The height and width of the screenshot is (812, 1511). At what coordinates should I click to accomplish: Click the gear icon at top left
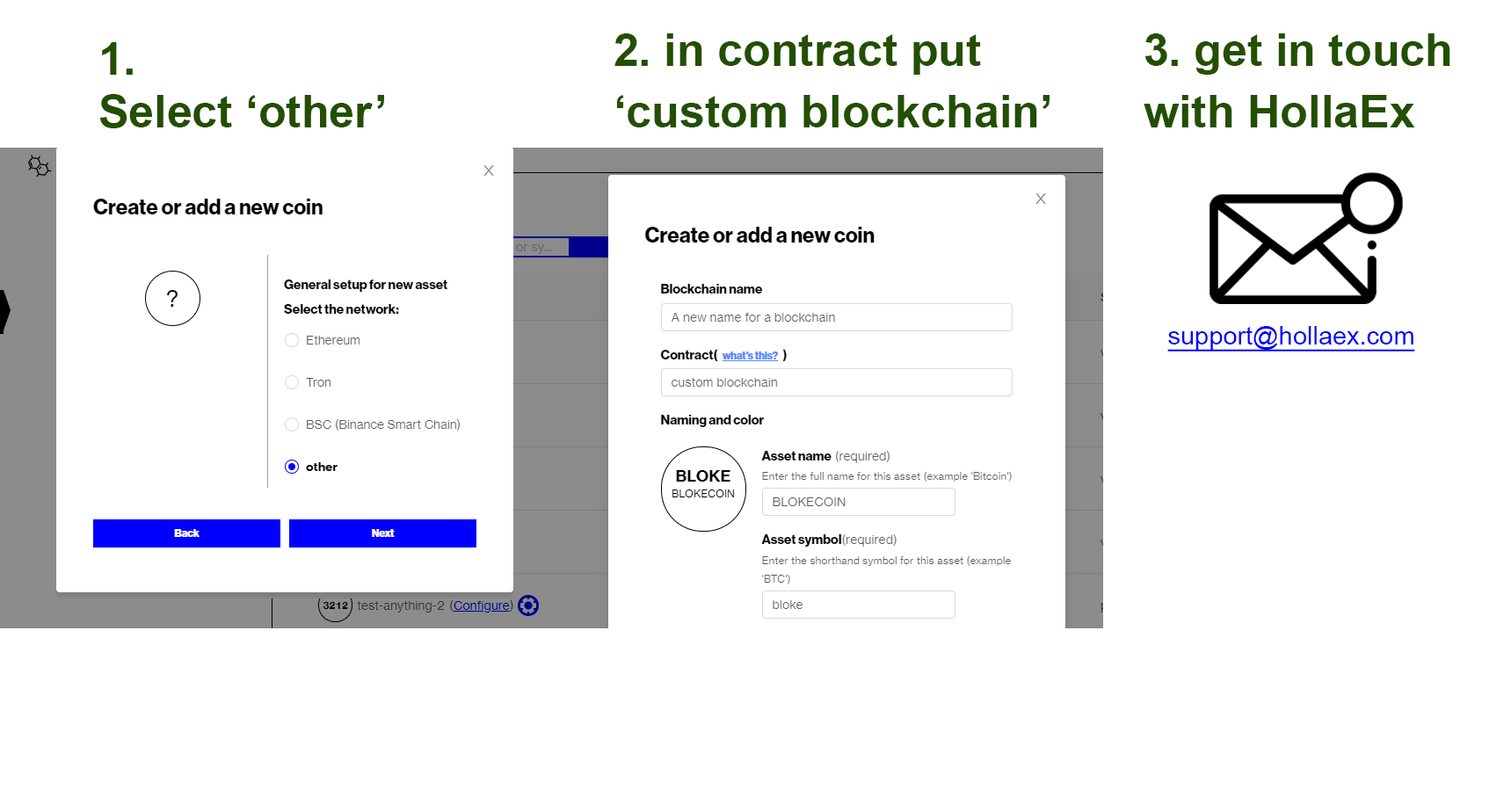tap(39, 165)
